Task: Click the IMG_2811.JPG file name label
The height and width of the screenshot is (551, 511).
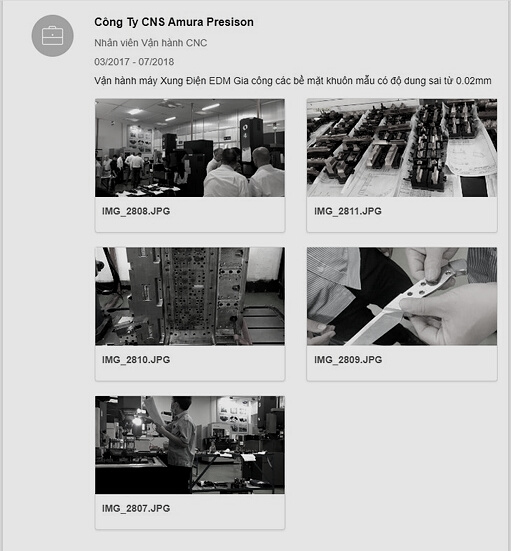Action: (348, 211)
